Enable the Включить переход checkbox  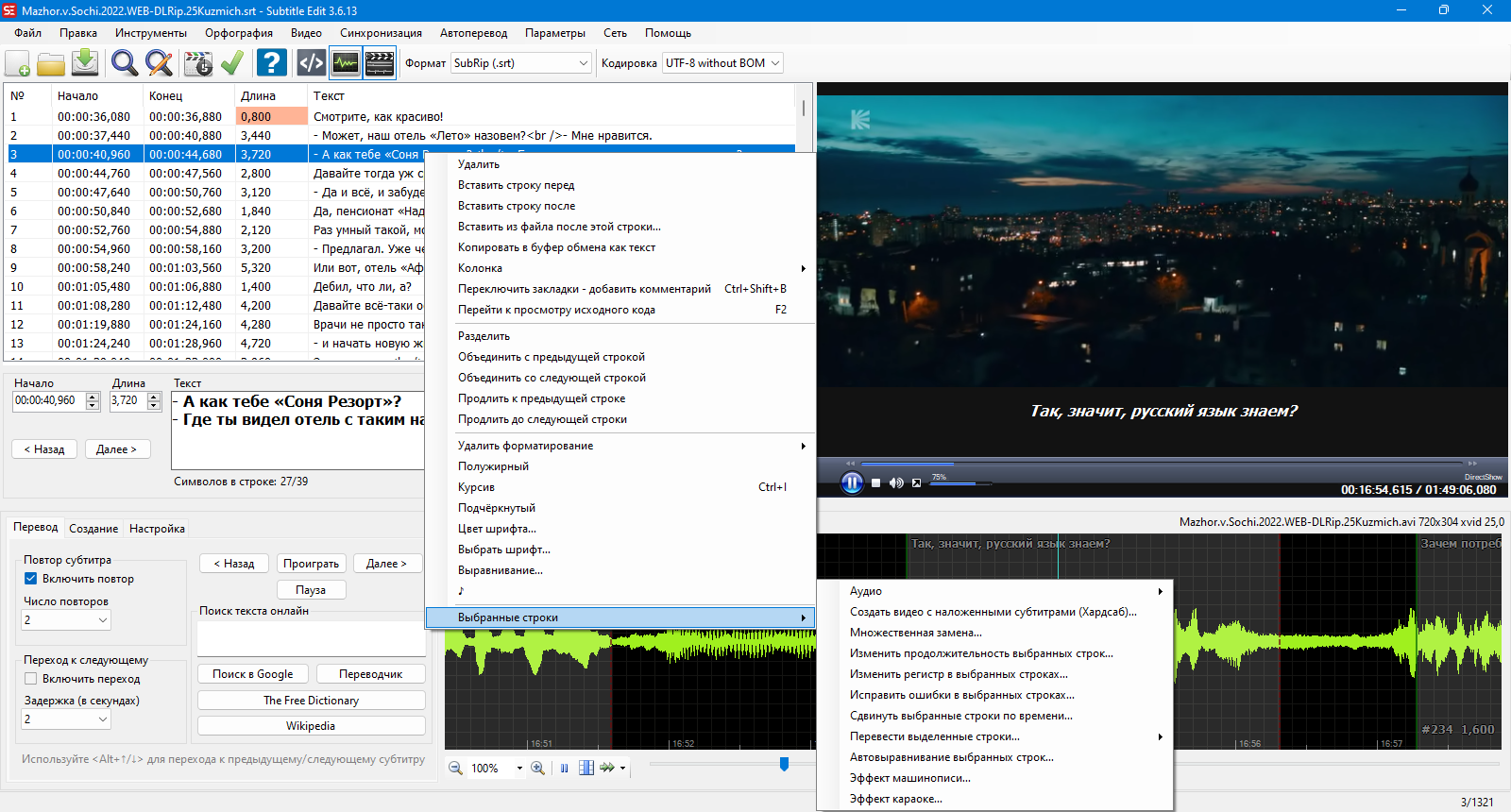point(30,679)
